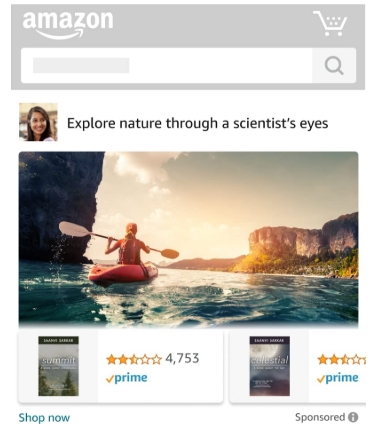Click the kayak hero banner image

[x=188, y=239]
